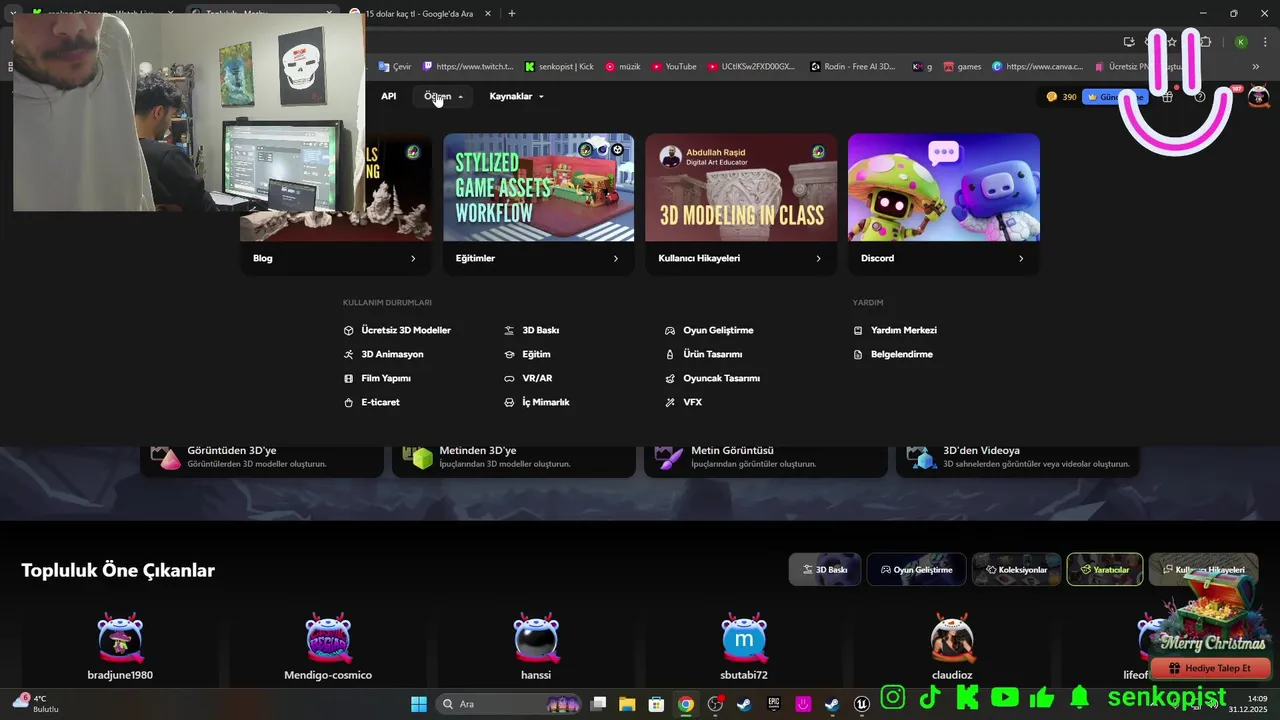Viewport: 1280px width, 720px height.
Task: Collapse the Öğren dropdown menu
Action: [443, 96]
